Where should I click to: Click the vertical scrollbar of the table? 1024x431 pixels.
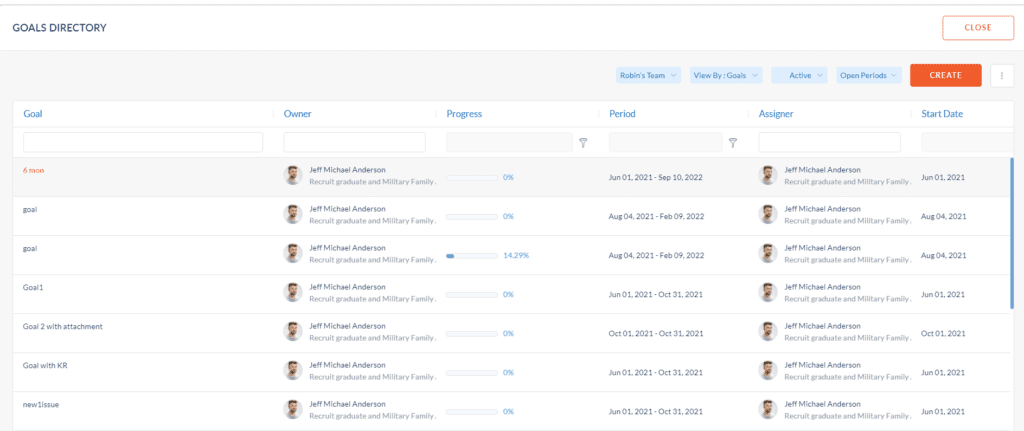click(x=1012, y=232)
